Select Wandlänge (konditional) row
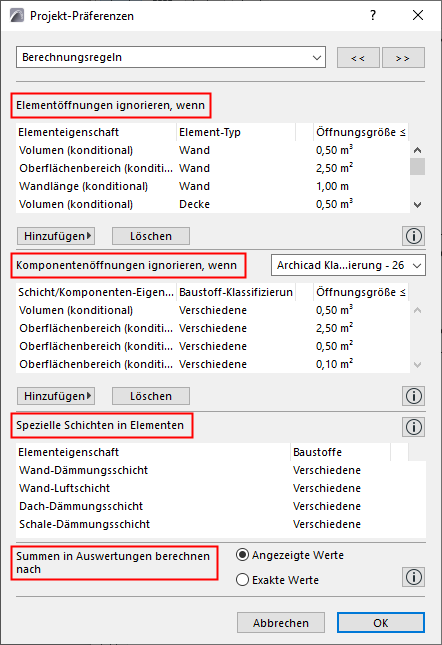442x645 pixels. click(x=213, y=186)
